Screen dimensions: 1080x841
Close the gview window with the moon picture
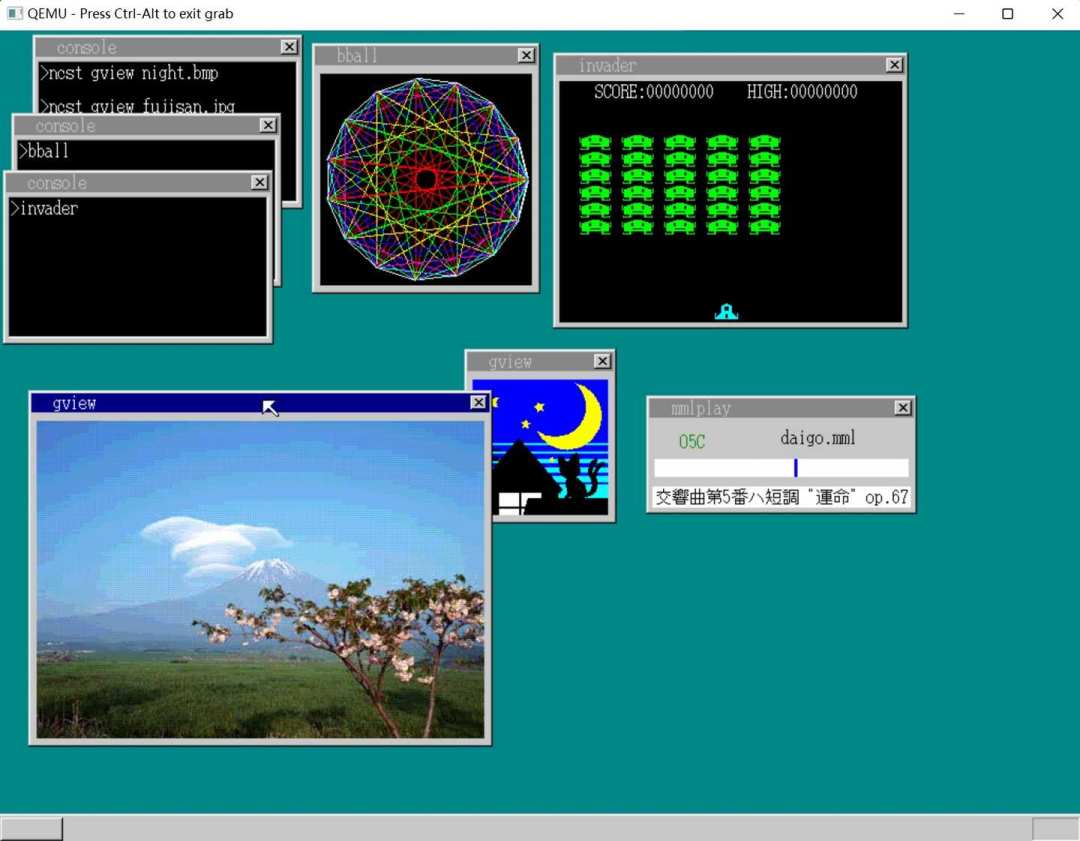pyautogui.click(x=602, y=361)
